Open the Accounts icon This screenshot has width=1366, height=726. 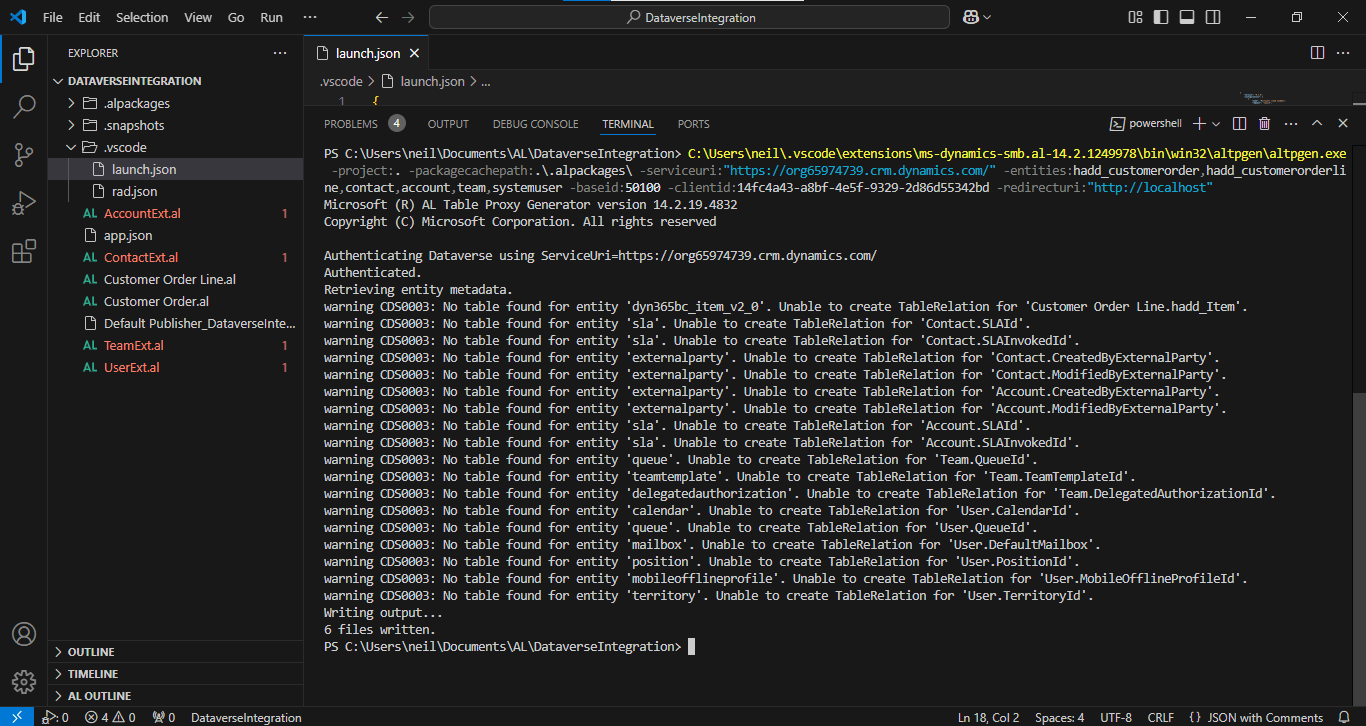pos(24,634)
